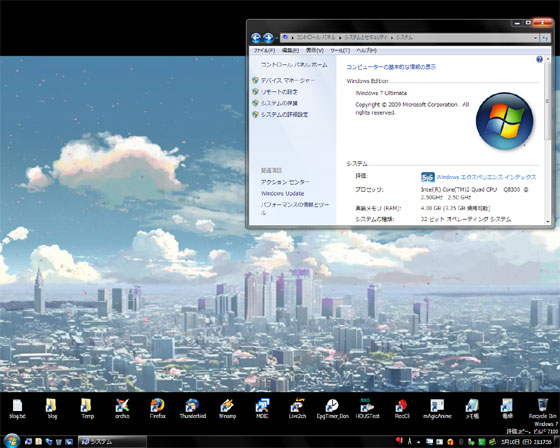Click the scrollbar up arrow in System window

548,59
